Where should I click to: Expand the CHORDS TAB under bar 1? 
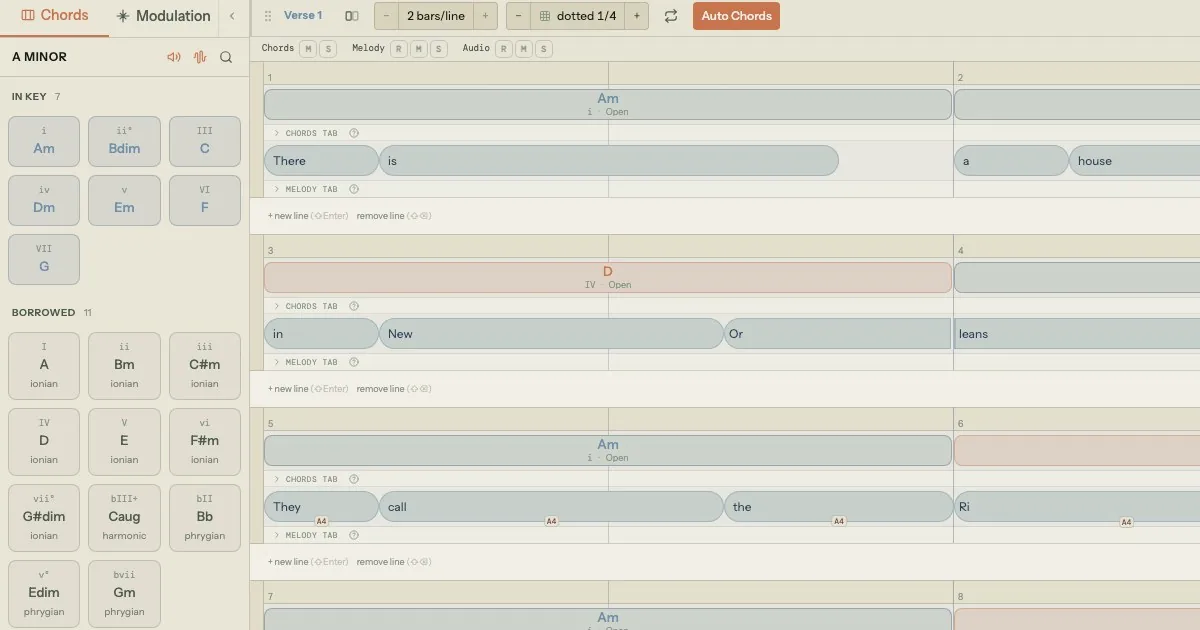coord(306,133)
